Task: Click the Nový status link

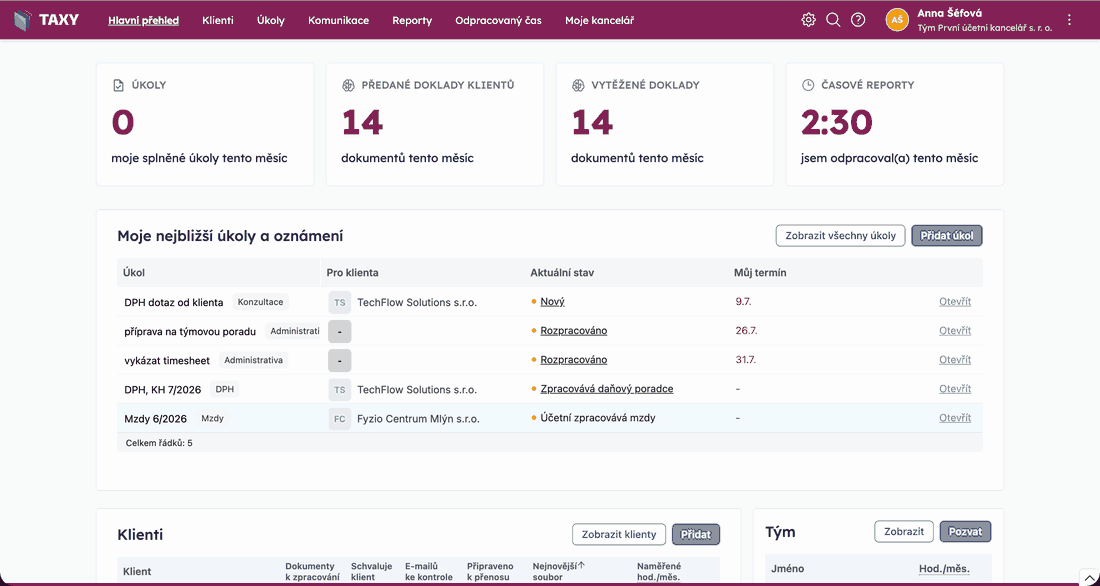Action: pyautogui.click(x=552, y=302)
